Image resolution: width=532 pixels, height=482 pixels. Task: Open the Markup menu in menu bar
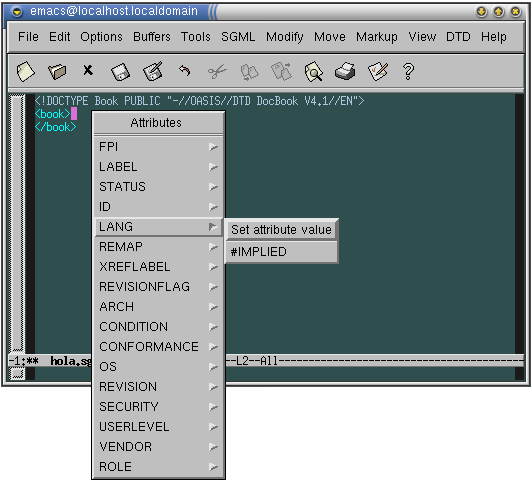(x=377, y=37)
